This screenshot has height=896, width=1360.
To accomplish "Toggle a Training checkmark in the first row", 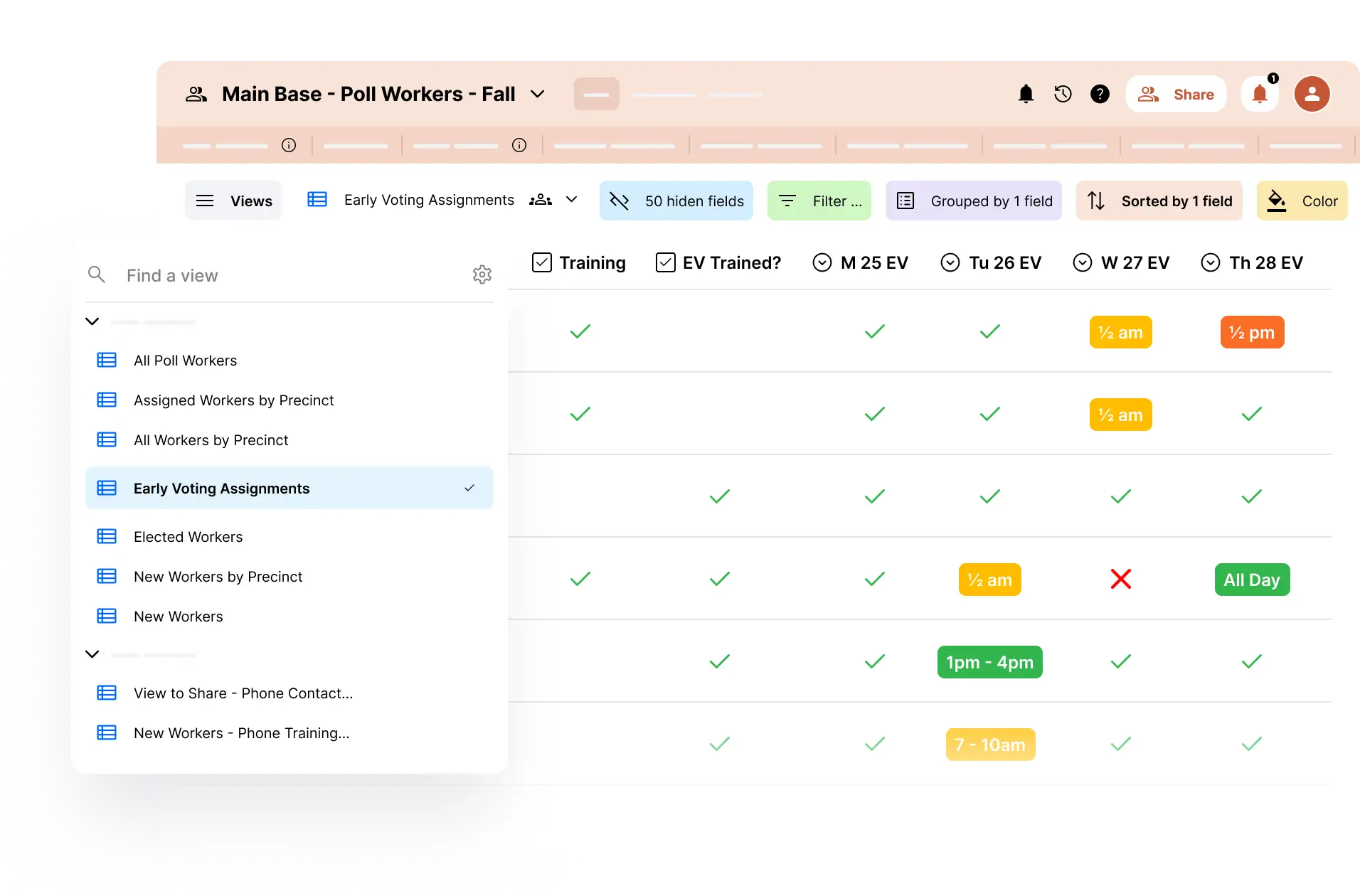I will click(580, 331).
